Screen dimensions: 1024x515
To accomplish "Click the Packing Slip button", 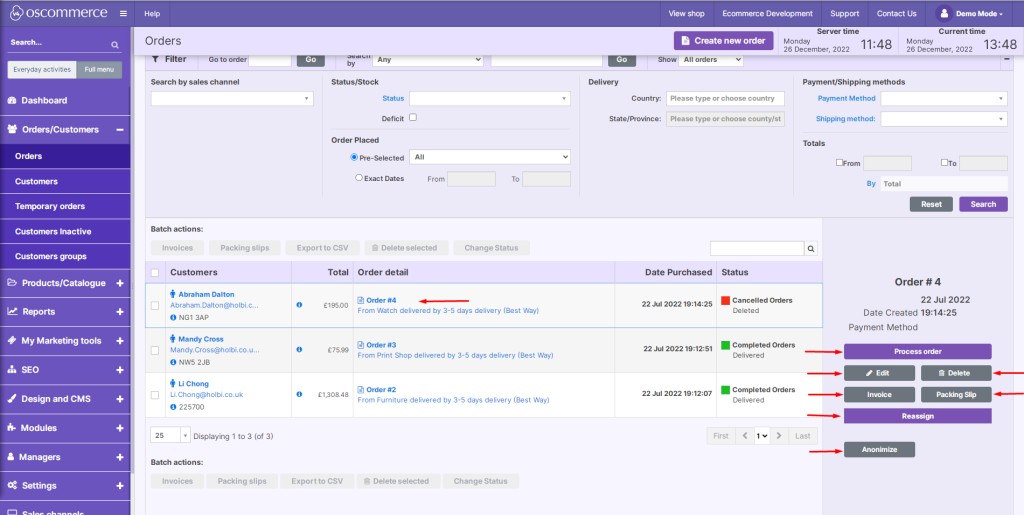I will coord(956,395).
